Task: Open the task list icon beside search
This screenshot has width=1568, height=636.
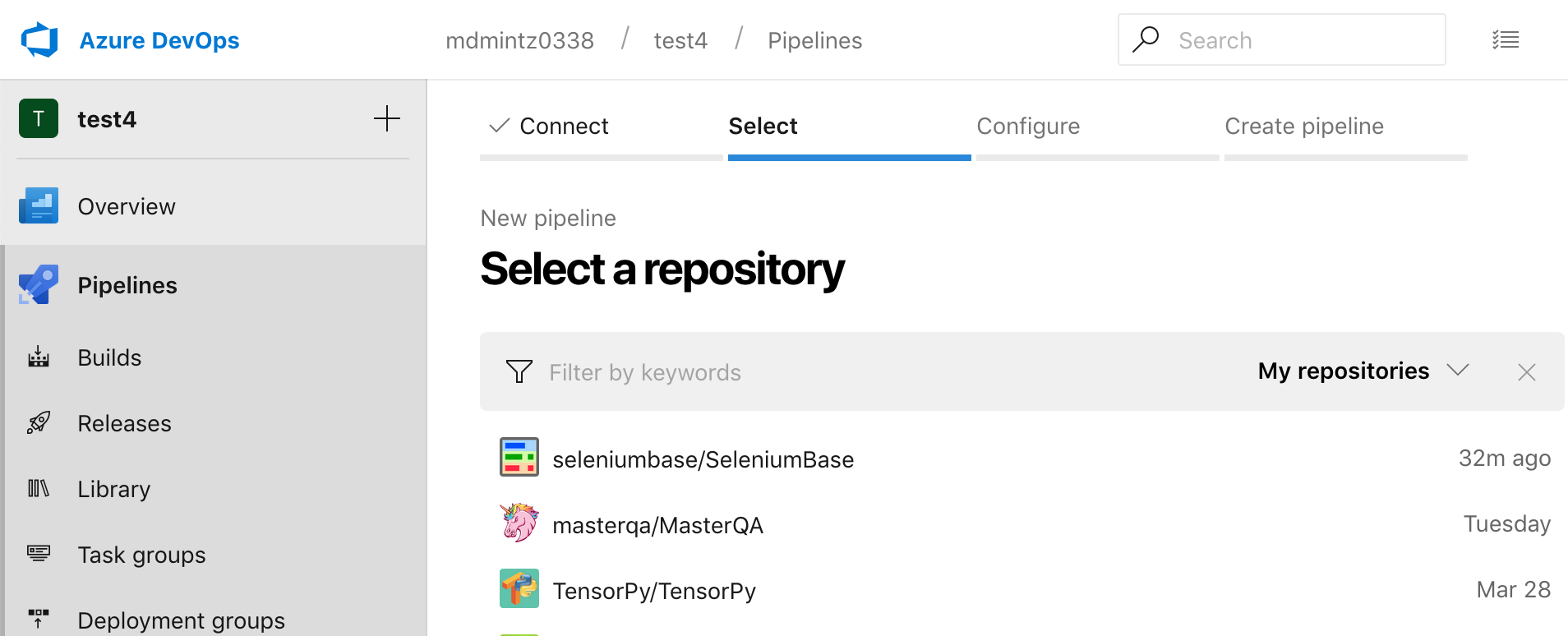Action: click(x=1506, y=40)
